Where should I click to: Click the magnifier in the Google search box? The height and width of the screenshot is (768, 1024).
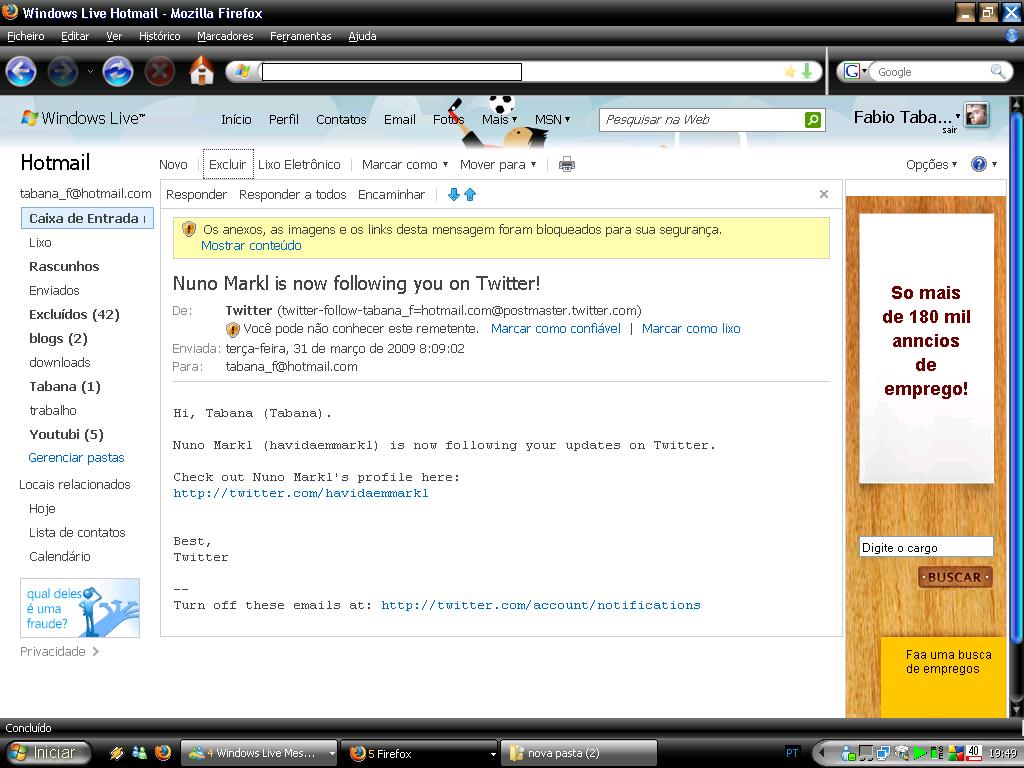(997, 71)
